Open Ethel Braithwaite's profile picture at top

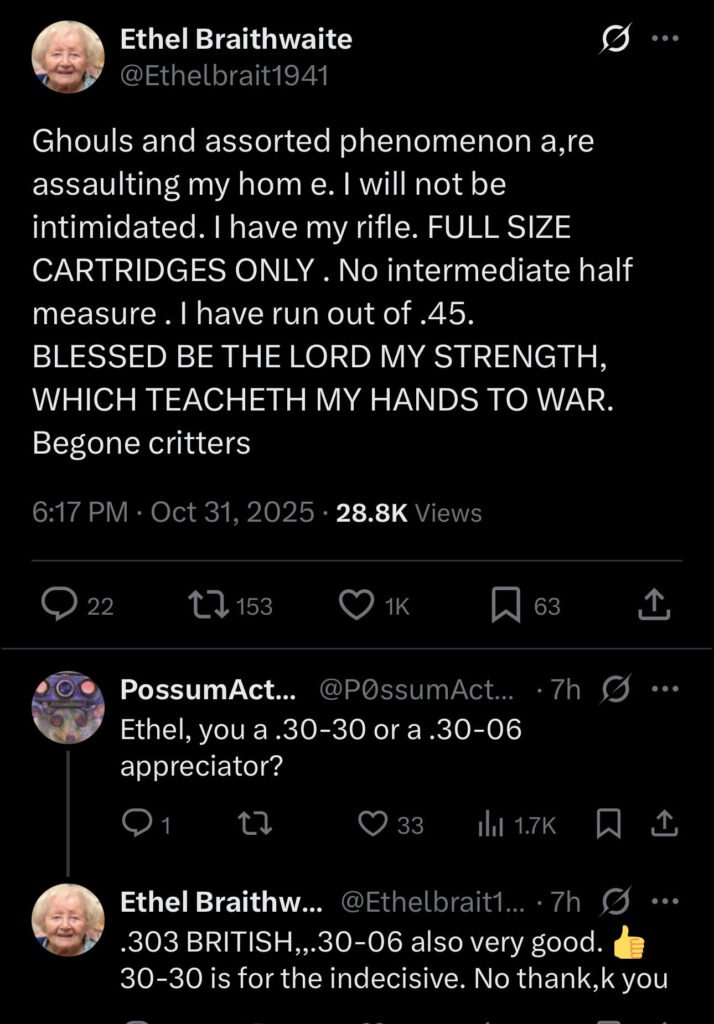click(68, 56)
